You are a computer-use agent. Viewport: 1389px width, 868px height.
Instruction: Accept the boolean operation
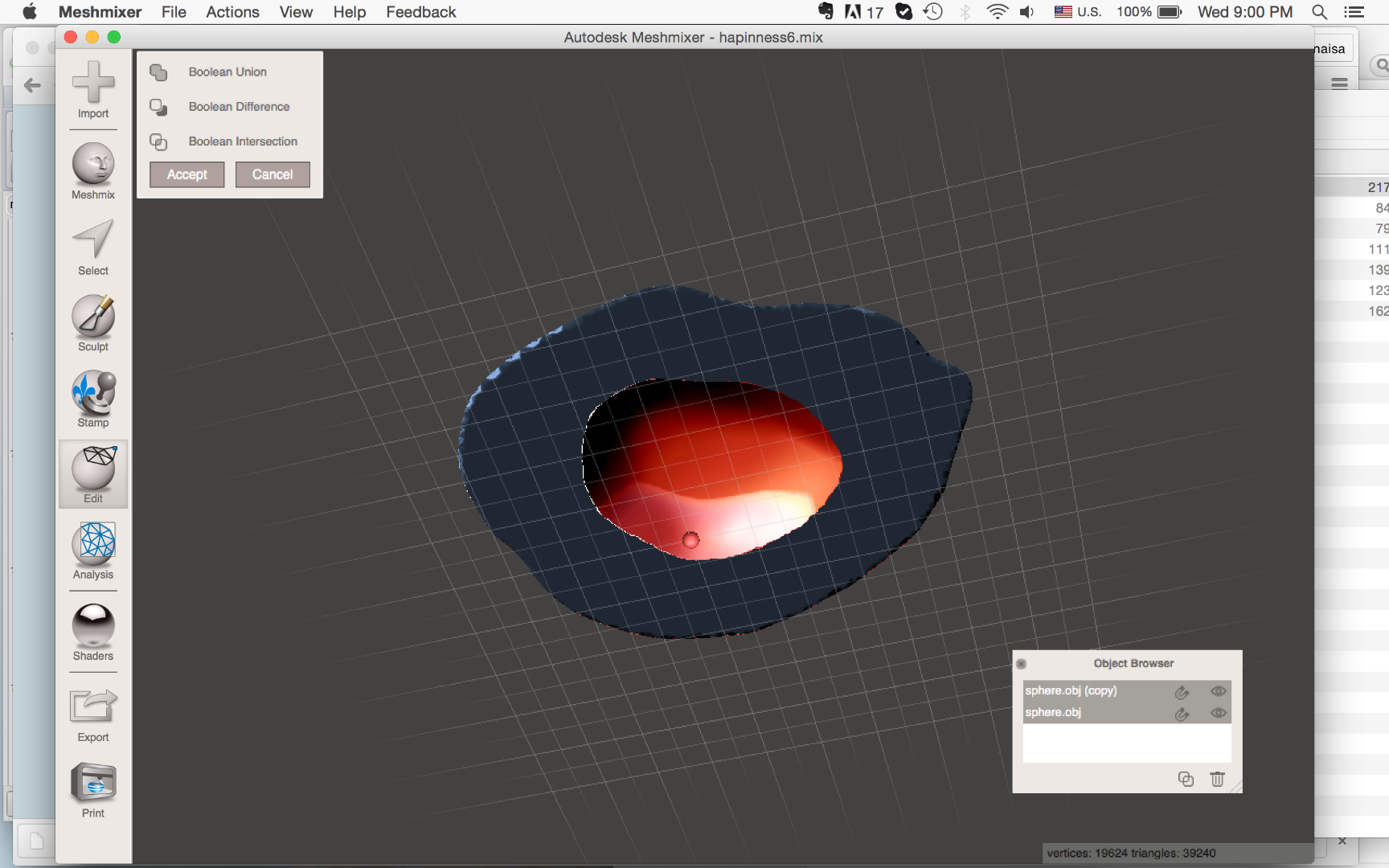187,174
